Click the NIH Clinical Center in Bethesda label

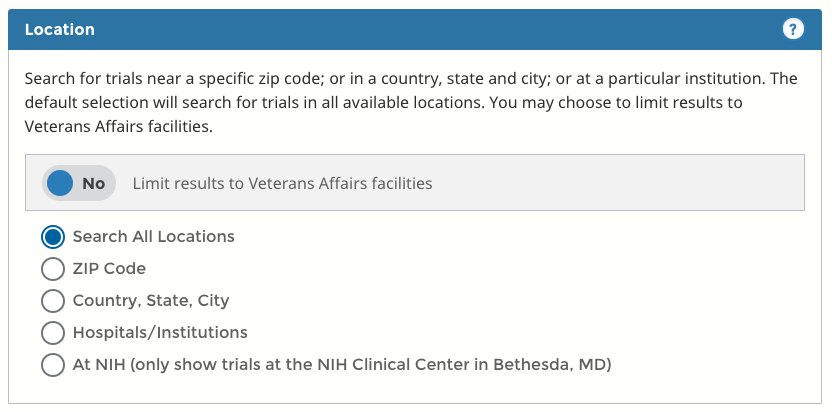(341, 364)
